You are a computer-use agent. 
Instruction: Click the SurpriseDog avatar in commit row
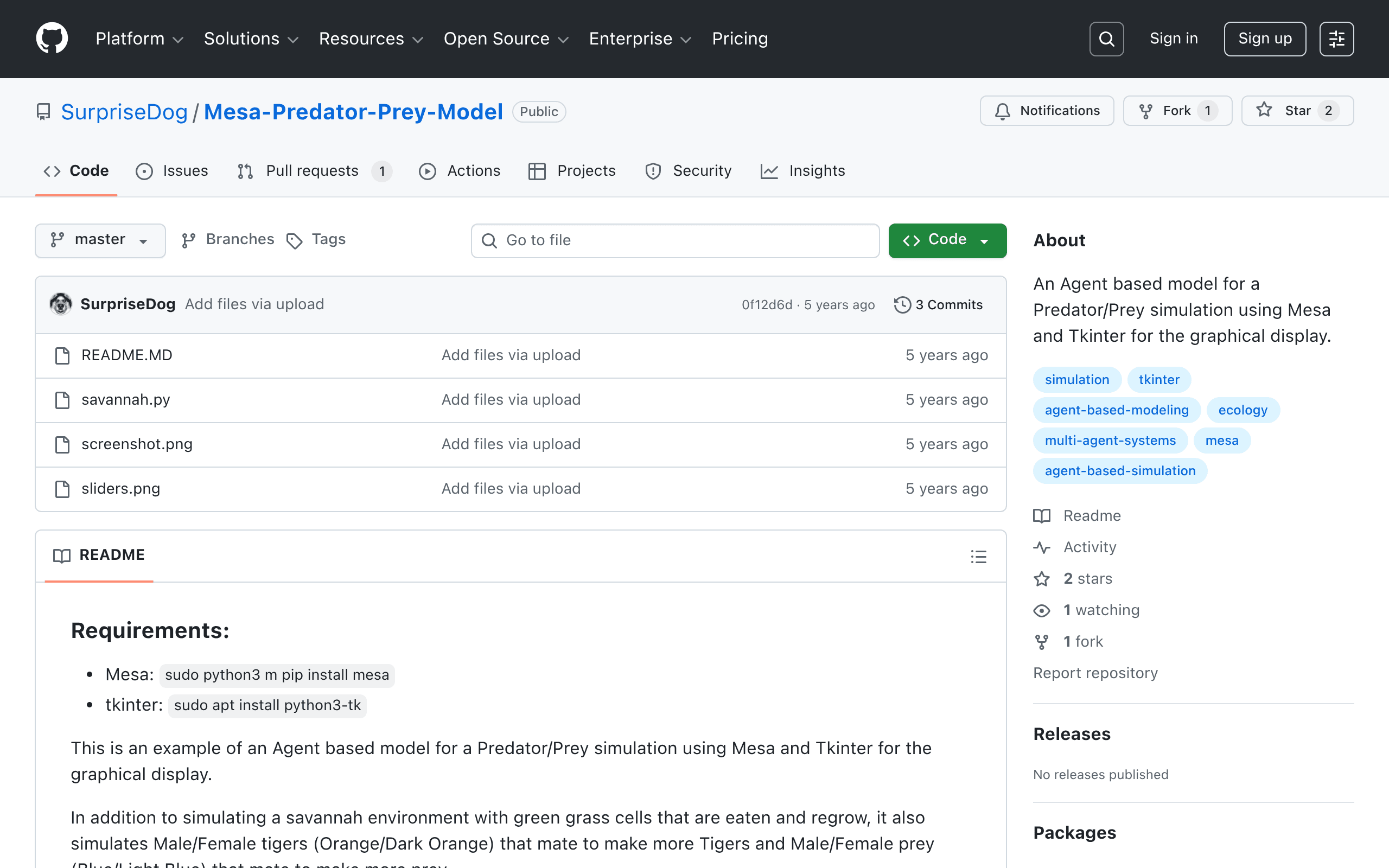click(61, 304)
